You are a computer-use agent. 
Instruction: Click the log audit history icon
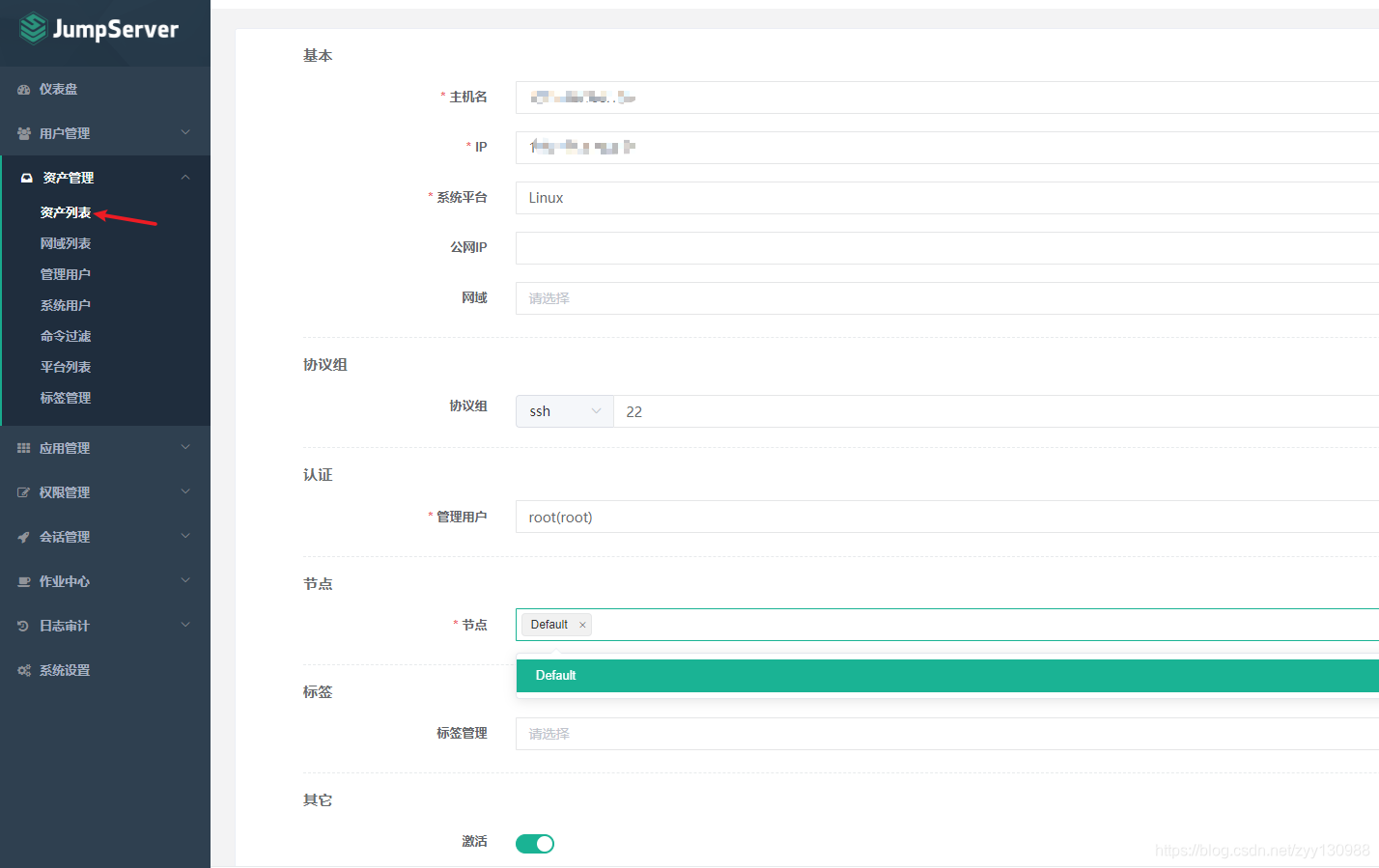click(24, 627)
